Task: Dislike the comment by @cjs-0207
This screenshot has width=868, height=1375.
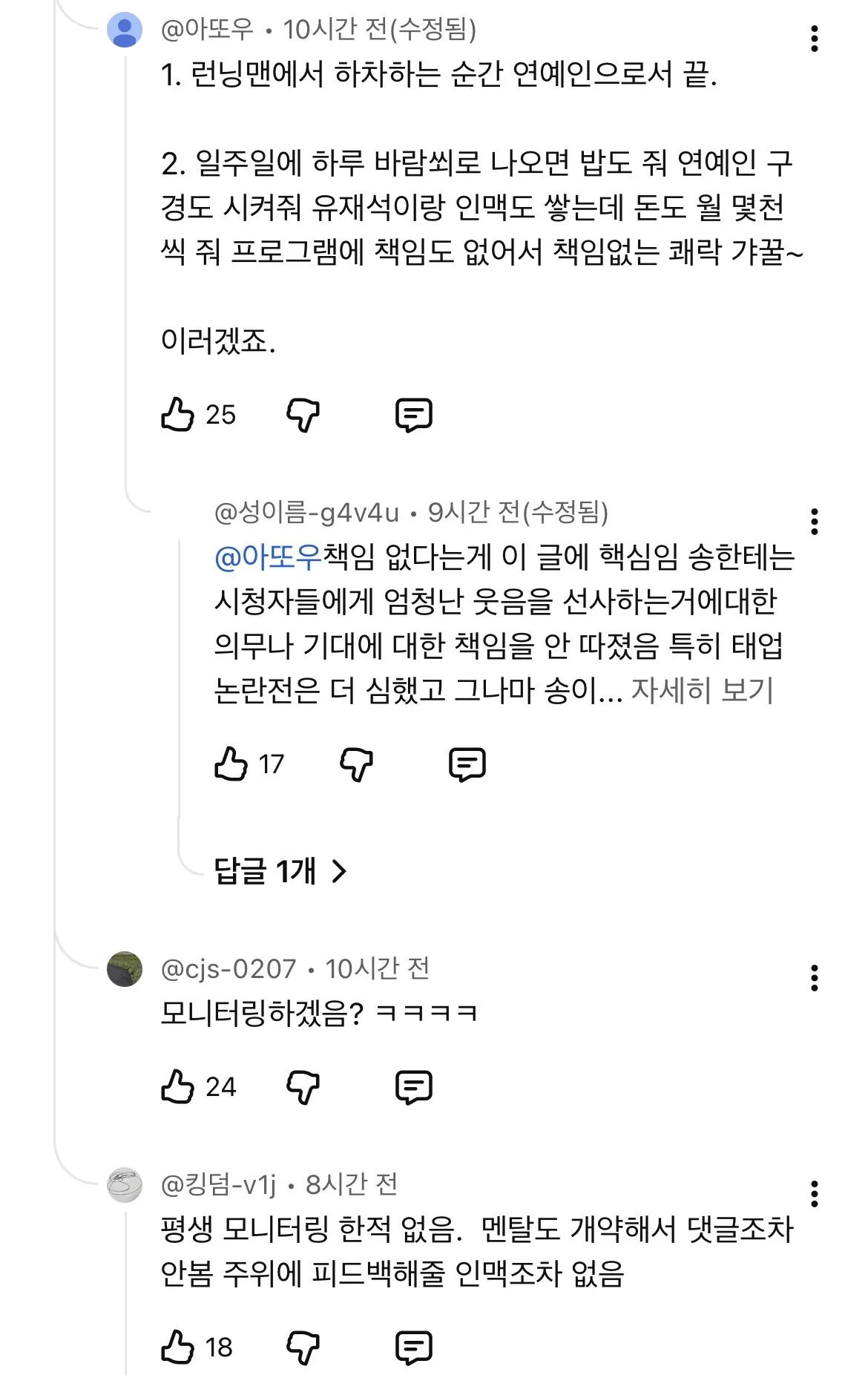Action: (x=303, y=1087)
